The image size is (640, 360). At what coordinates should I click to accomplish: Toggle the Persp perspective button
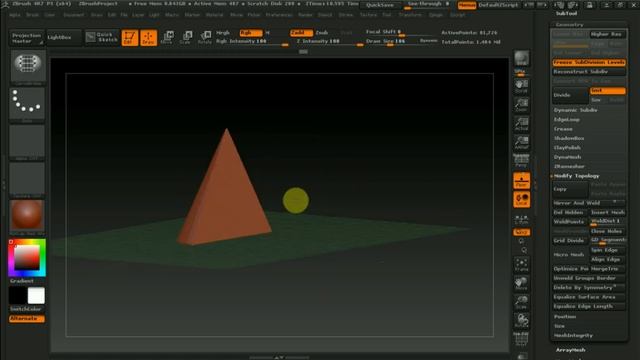pyautogui.click(x=521, y=161)
